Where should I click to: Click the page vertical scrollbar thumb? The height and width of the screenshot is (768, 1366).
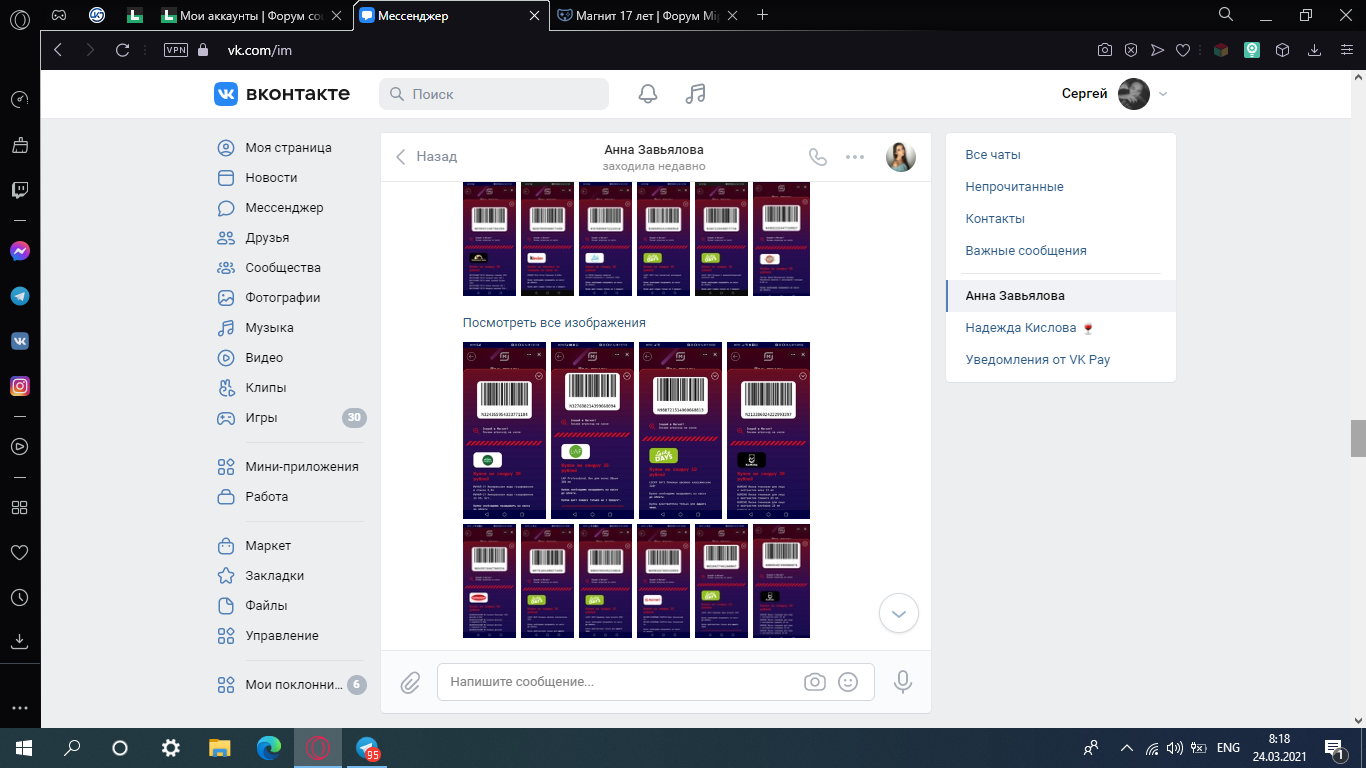click(1358, 437)
